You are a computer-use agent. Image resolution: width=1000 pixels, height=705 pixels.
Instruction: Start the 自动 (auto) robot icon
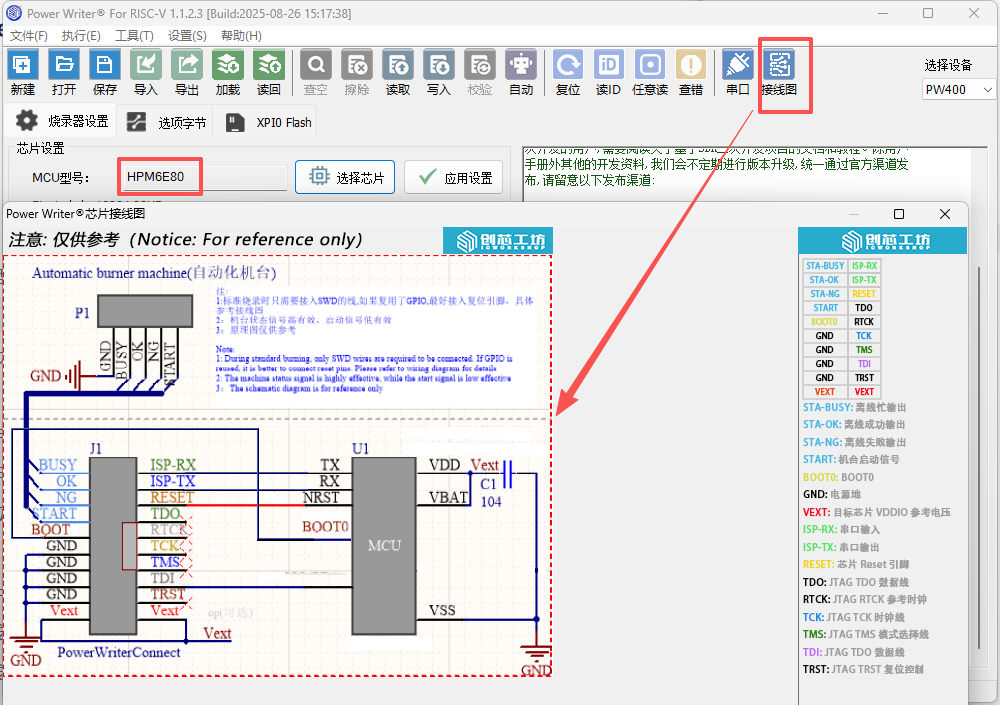coord(521,72)
